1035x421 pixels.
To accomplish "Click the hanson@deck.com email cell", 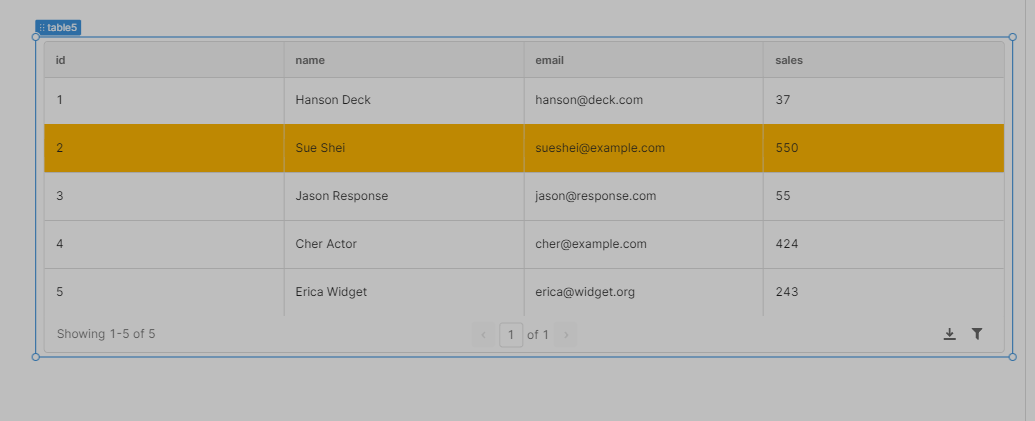I will [589, 100].
